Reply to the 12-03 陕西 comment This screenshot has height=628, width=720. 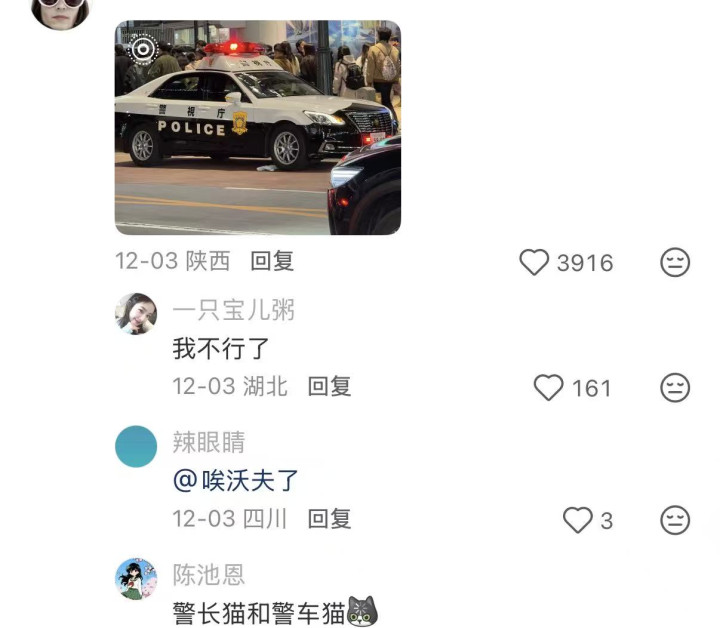[x=272, y=261]
